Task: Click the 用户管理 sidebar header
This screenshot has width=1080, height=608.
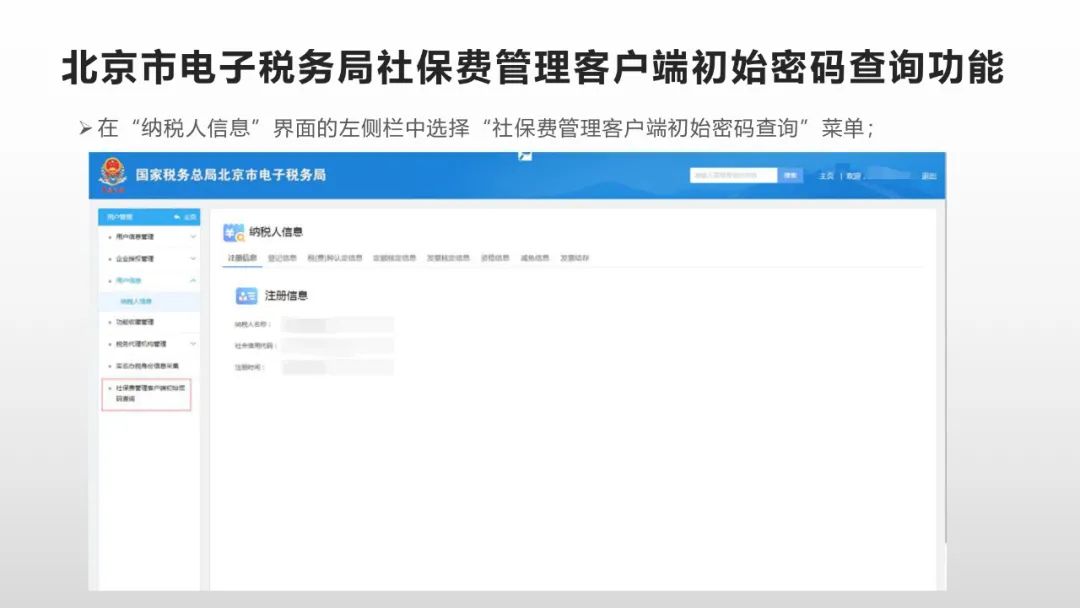Action: [149, 217]
